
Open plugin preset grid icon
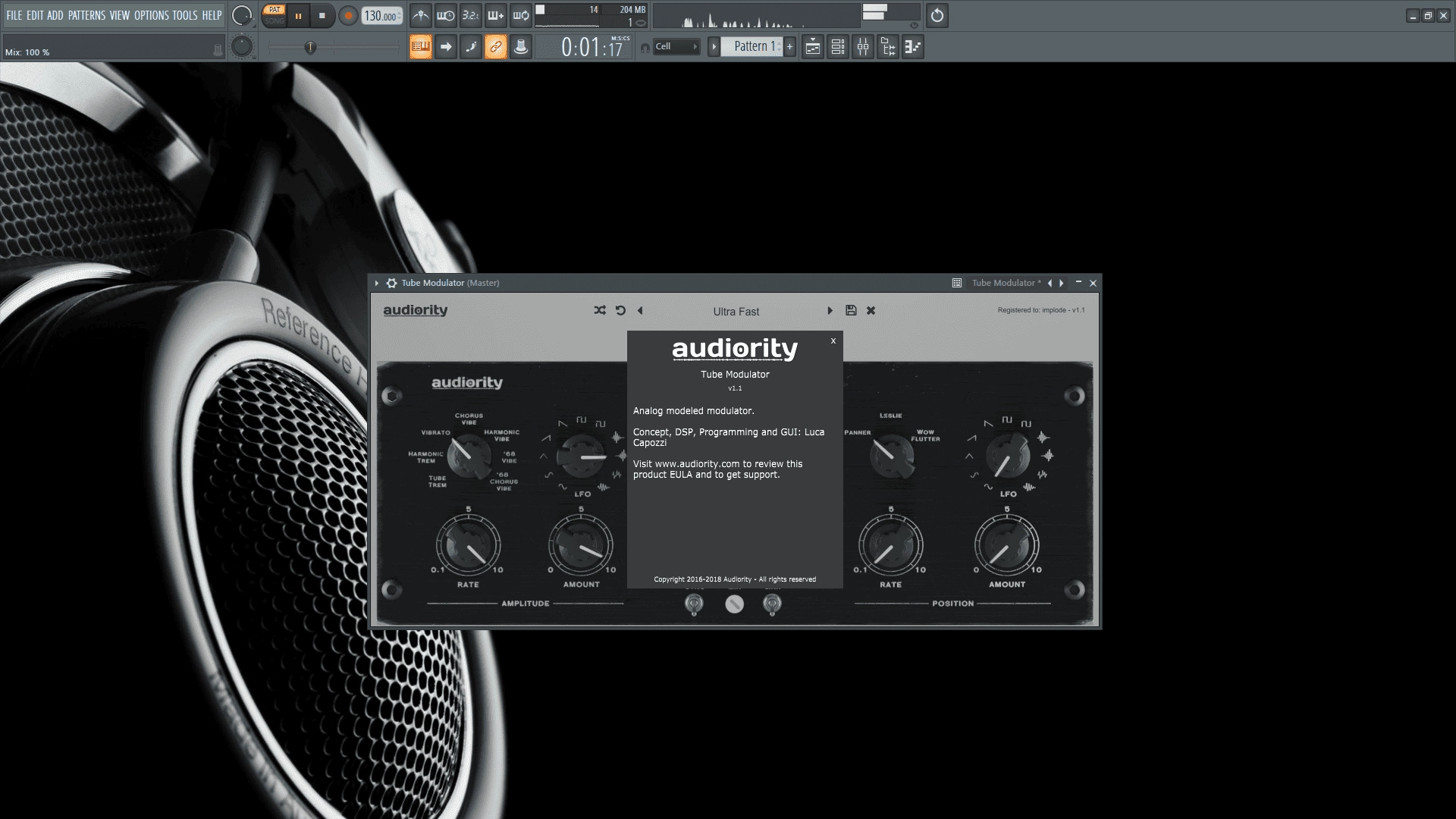click(x=957, y=283)
